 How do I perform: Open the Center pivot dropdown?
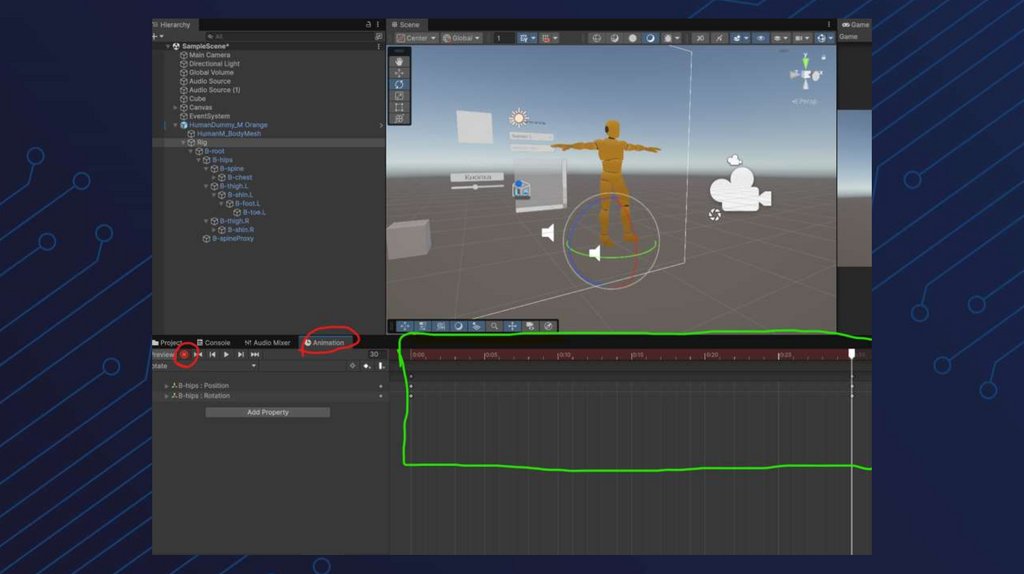416,38
